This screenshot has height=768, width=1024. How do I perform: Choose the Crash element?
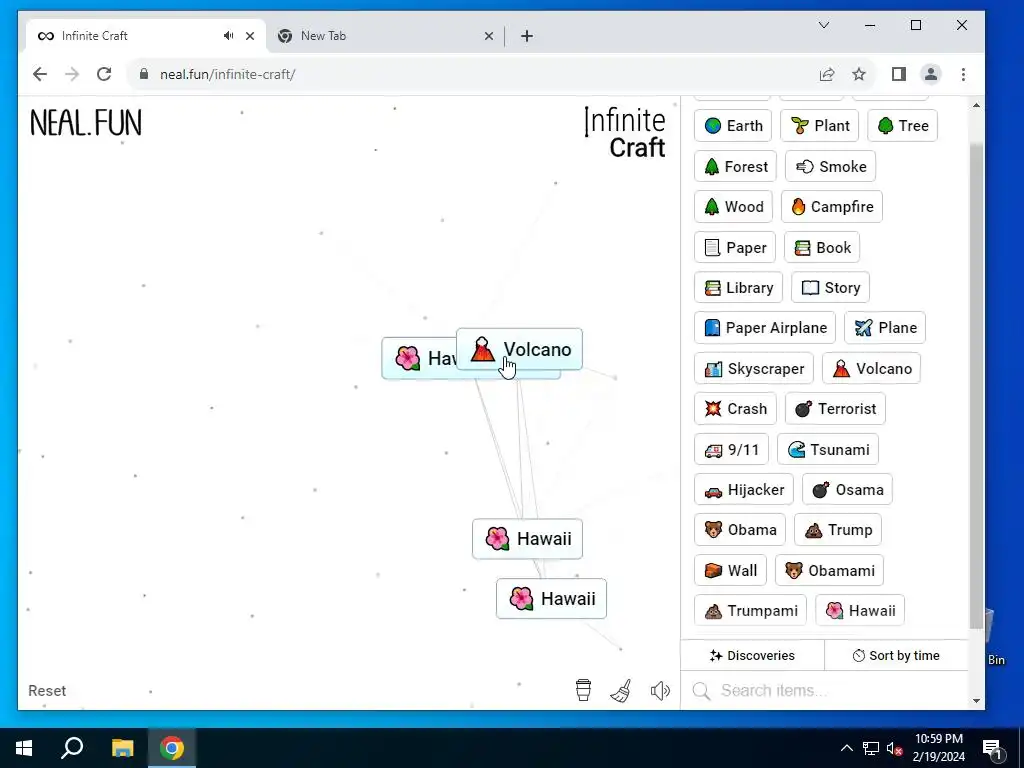pos(735,408)
